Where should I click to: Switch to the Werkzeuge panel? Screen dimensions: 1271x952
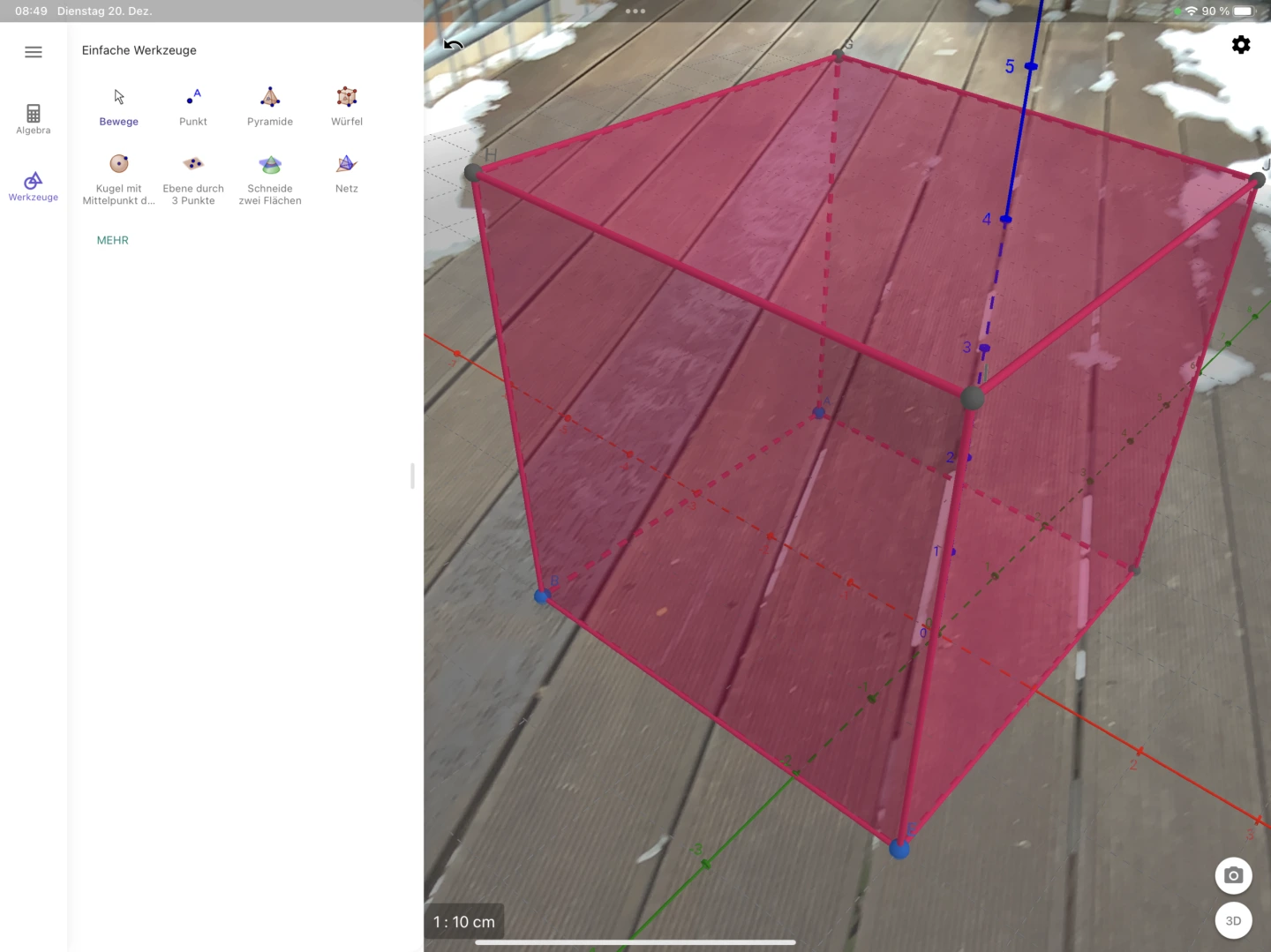(x=33, y=185)
